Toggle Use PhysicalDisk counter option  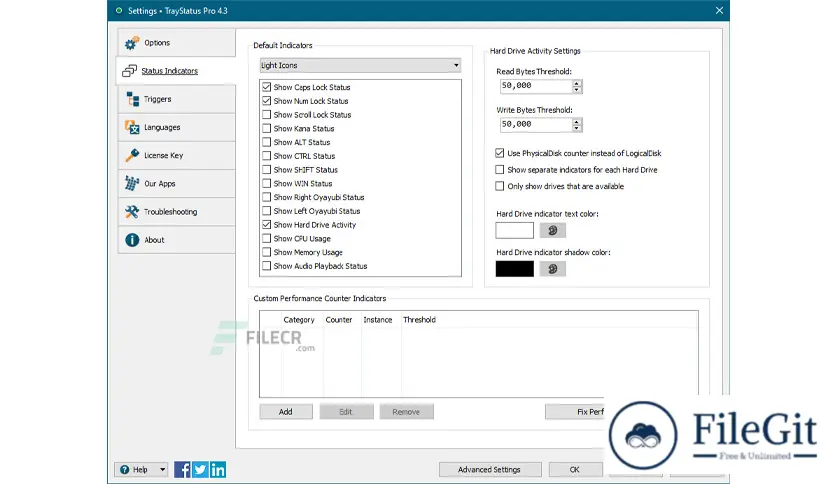(x=500, y=153)
